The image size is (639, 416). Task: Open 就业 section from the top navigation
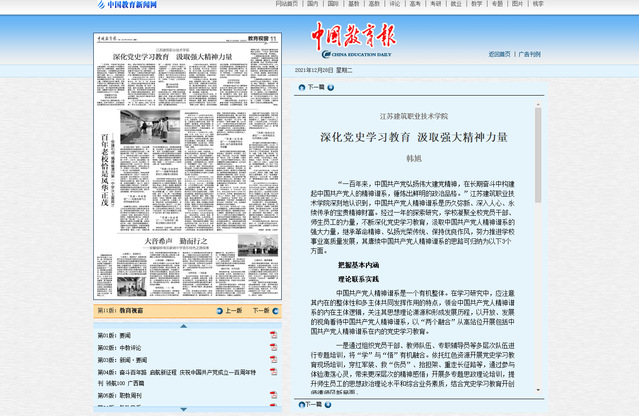(456, 4)
